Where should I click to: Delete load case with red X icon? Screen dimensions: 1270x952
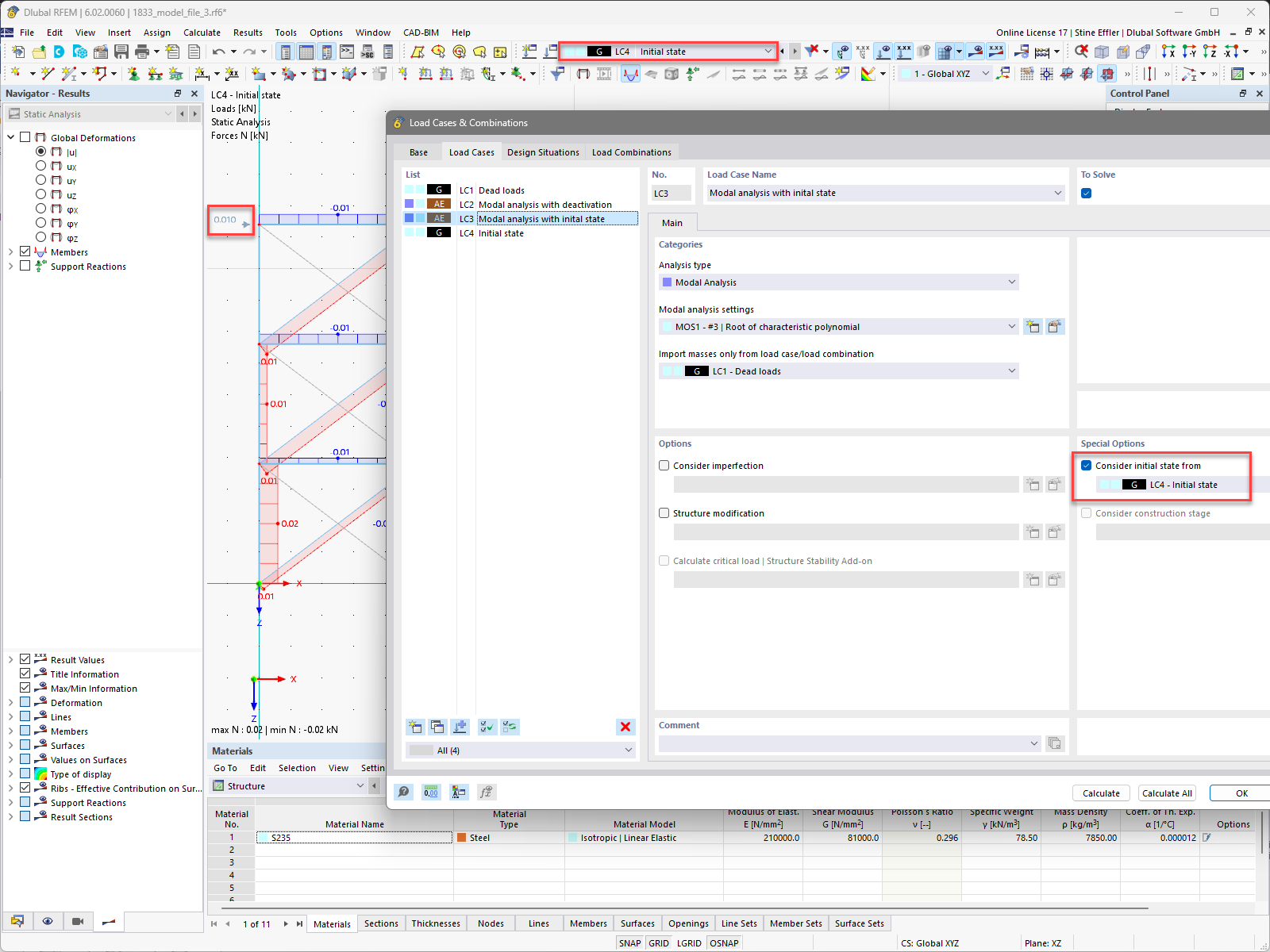625,727
